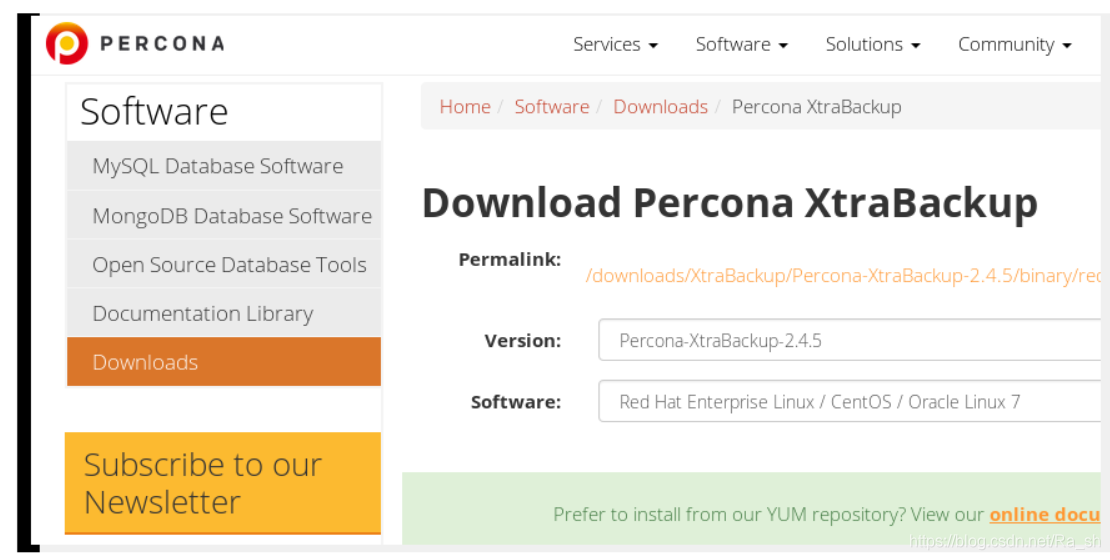Viewport: 1110px width, 560px height.
Task: Click the XtraBackup permalink URL
Action: point(843,275)
